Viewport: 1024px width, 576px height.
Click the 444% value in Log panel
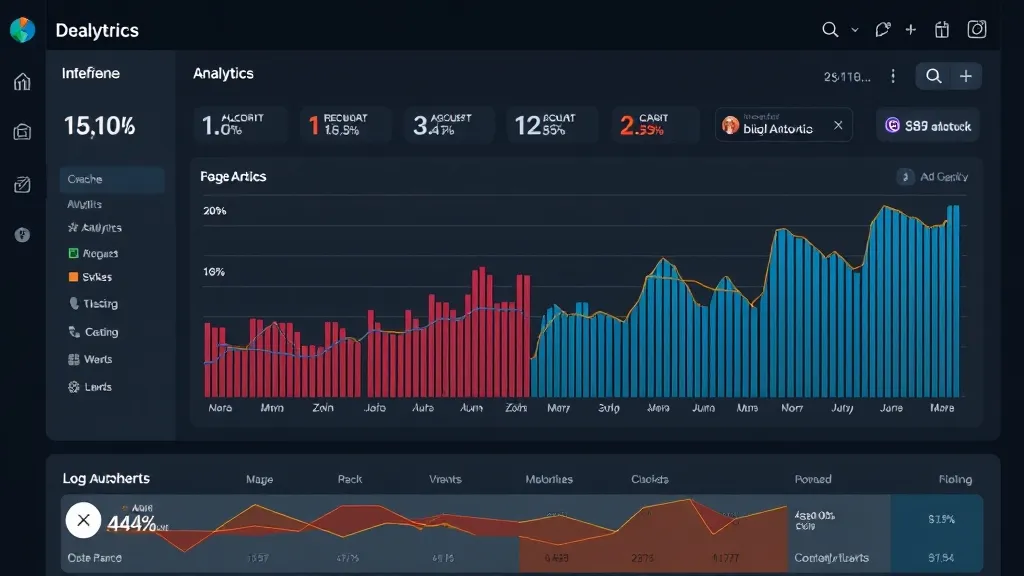[131, 524]
